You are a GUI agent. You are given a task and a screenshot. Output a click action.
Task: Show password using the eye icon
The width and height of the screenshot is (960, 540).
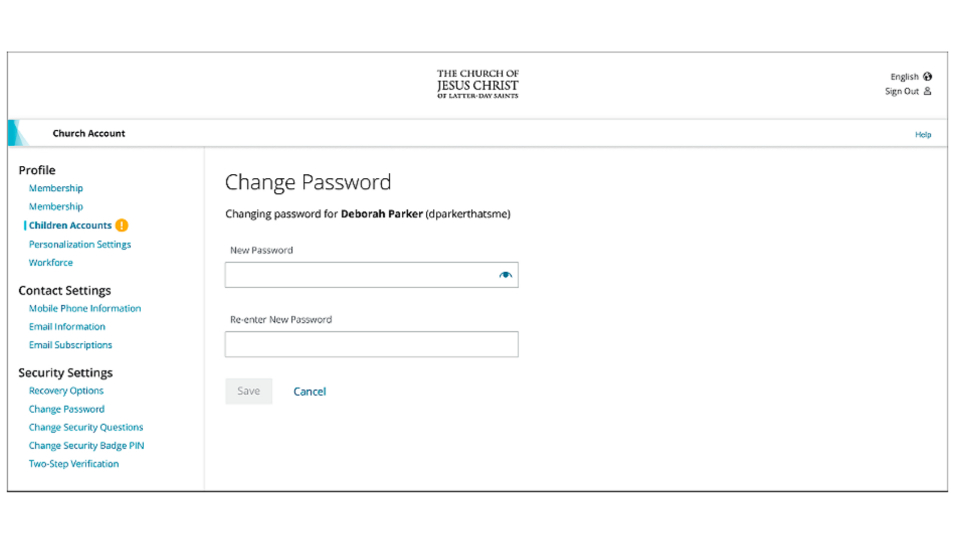506,275
